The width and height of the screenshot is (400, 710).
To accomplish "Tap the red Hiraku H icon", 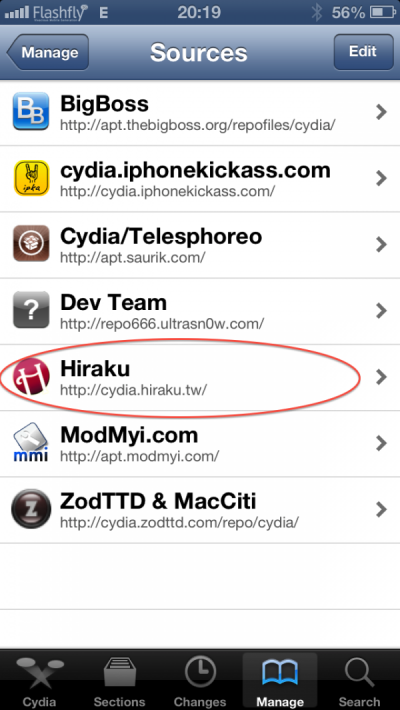I will [31, 376].
